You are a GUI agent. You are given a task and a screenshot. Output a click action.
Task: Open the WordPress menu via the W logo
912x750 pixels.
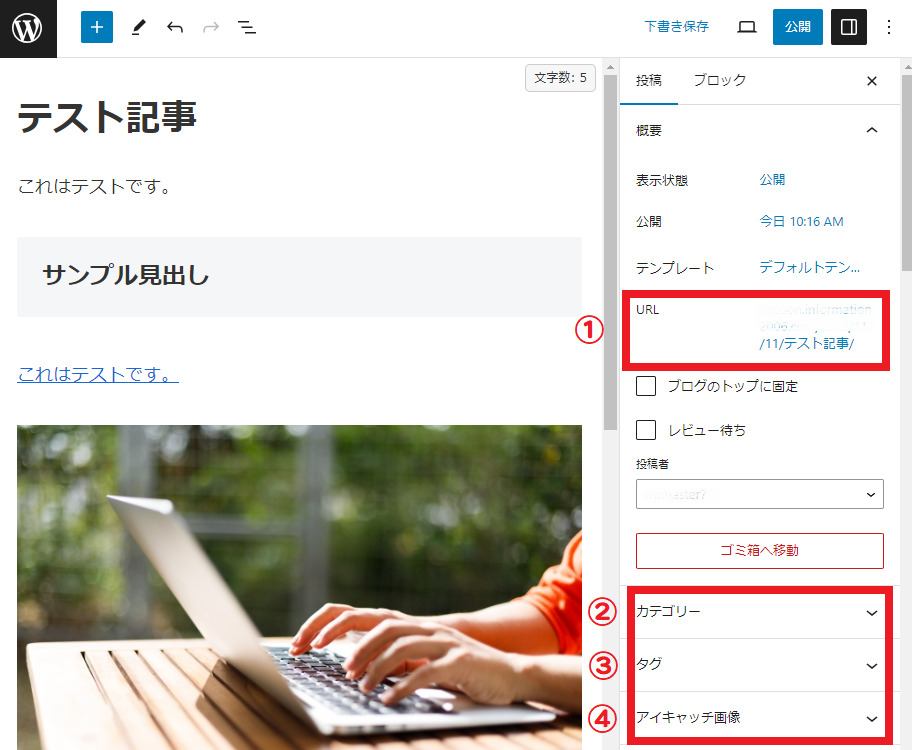(x=27, y=27)
